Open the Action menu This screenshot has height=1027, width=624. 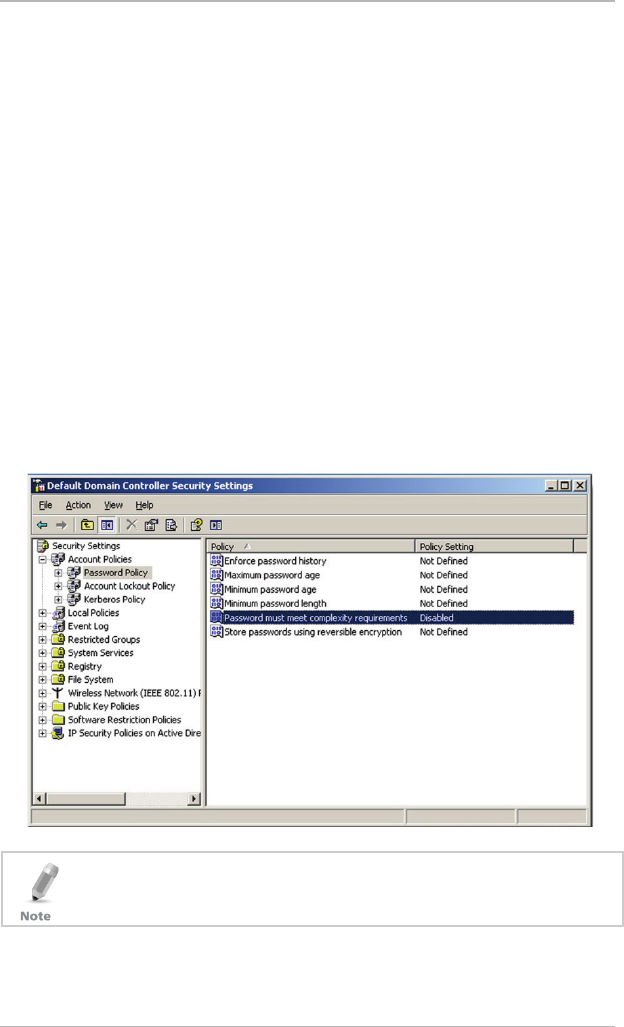[x=78, y=505]
